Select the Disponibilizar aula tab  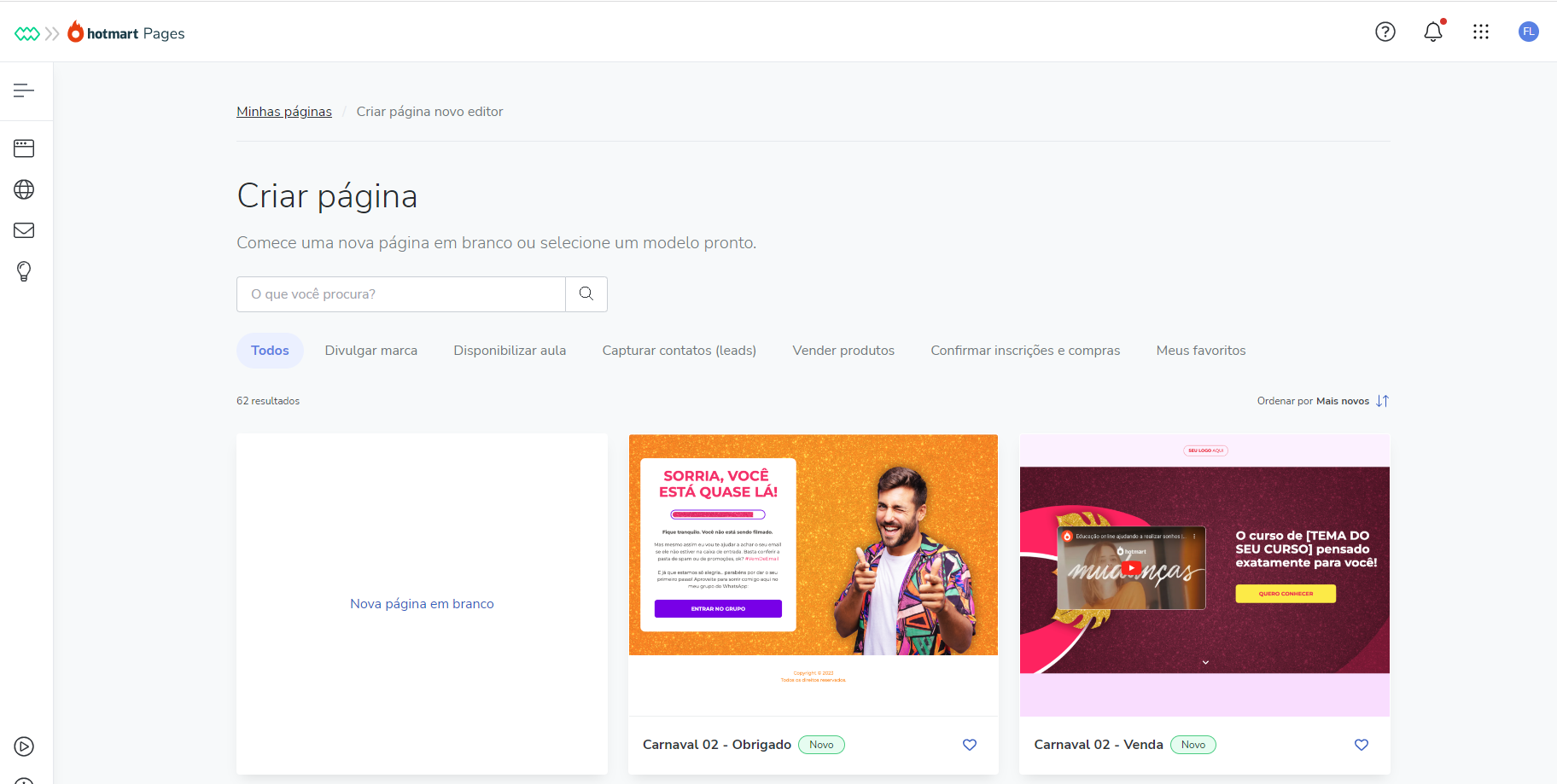point(510,351)
